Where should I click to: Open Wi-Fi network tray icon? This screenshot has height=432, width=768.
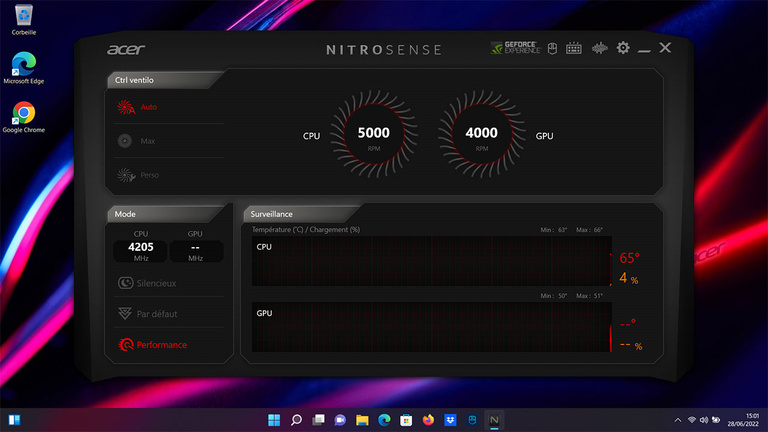point(692,420)
